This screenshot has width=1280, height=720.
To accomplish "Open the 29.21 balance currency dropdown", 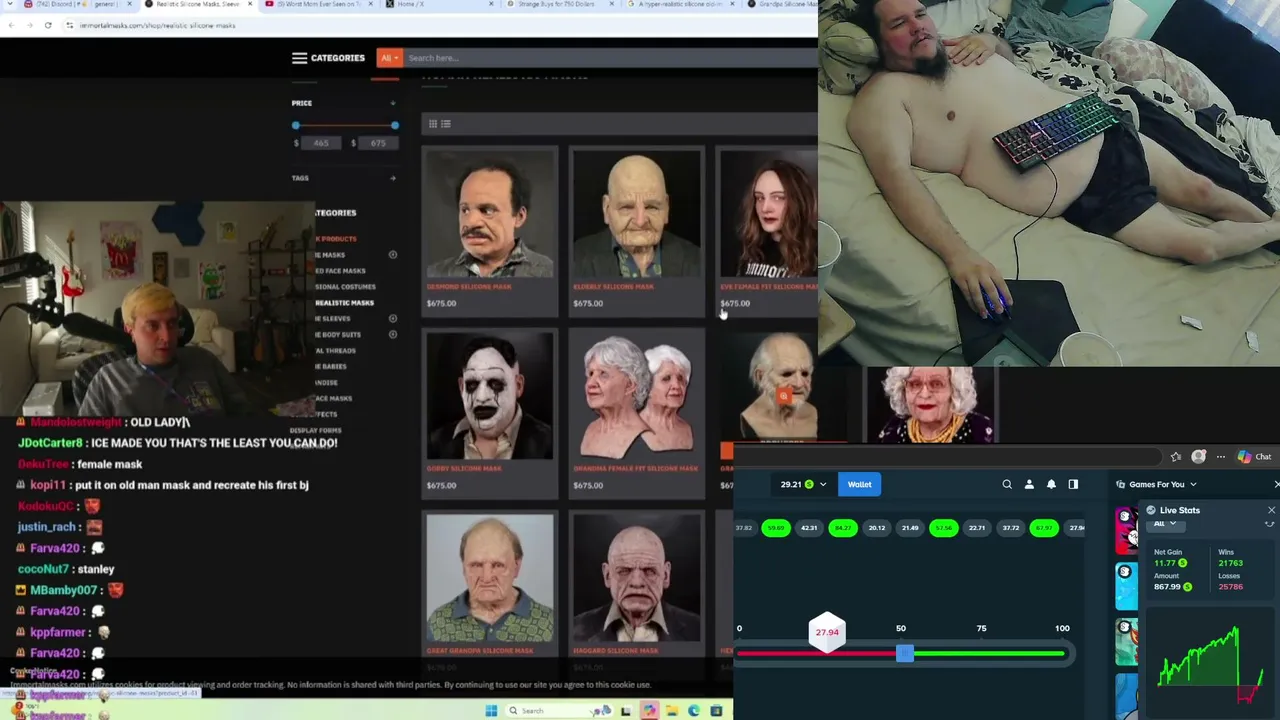I will 823,484.
